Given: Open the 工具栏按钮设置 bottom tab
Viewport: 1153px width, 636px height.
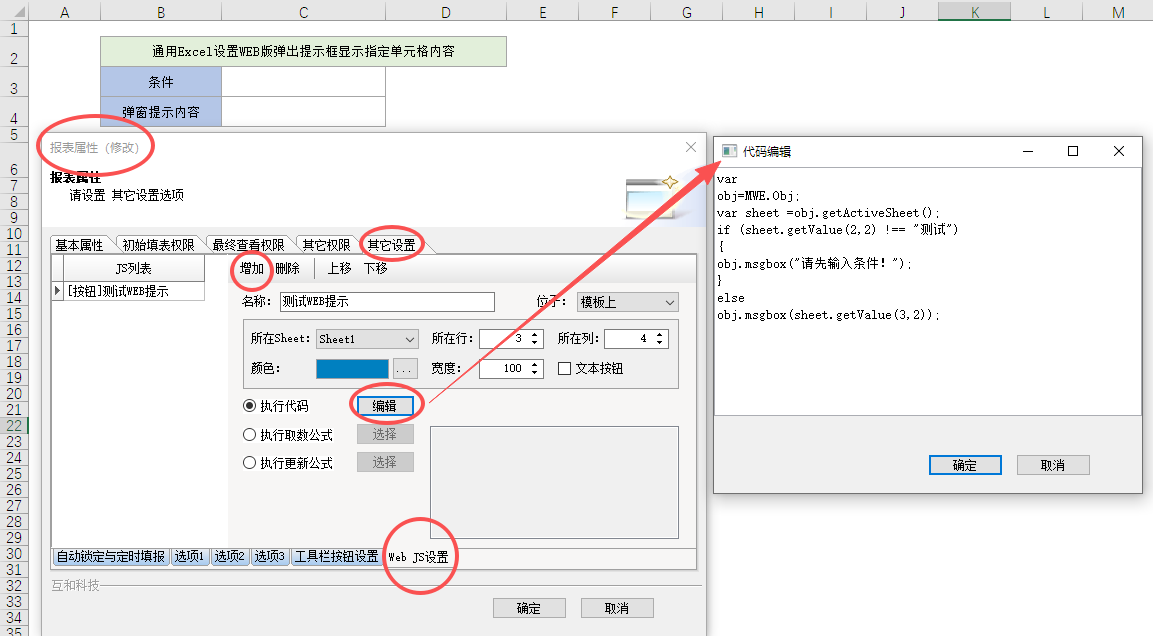Looking at the screenshot, I should pyautogui.click(x=336, y=557).
